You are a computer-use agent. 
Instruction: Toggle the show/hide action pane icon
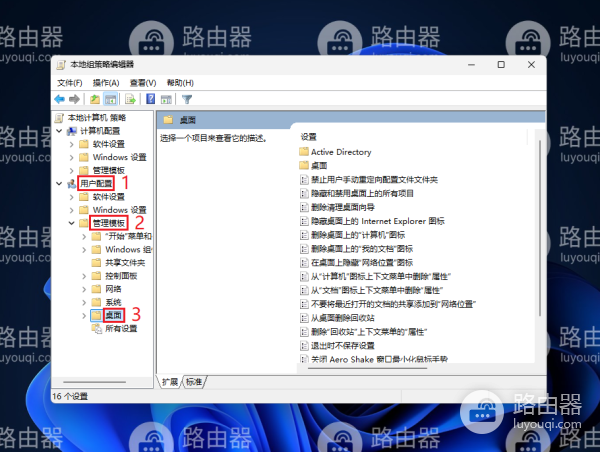(x=166, y=100)
